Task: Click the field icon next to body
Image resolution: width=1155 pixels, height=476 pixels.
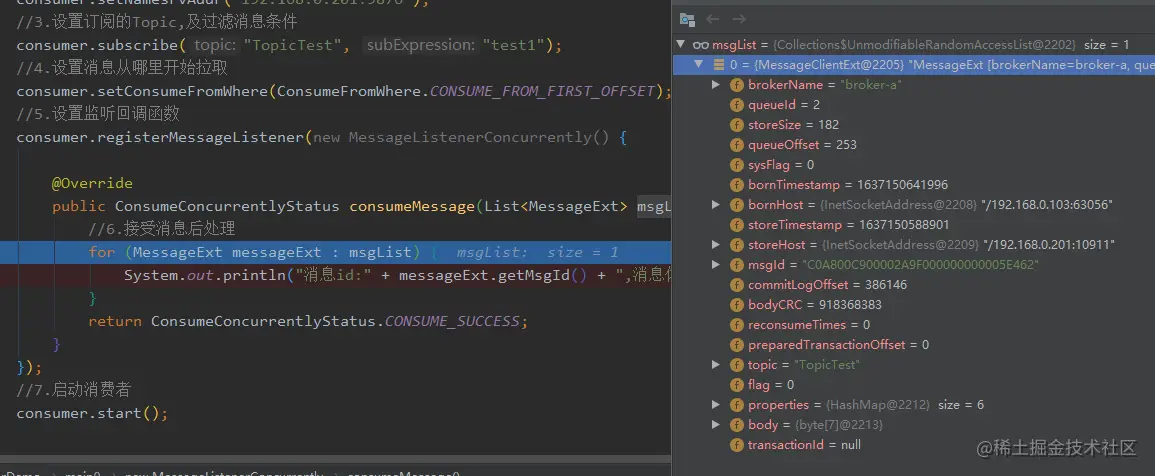Action: coord(736,424)
